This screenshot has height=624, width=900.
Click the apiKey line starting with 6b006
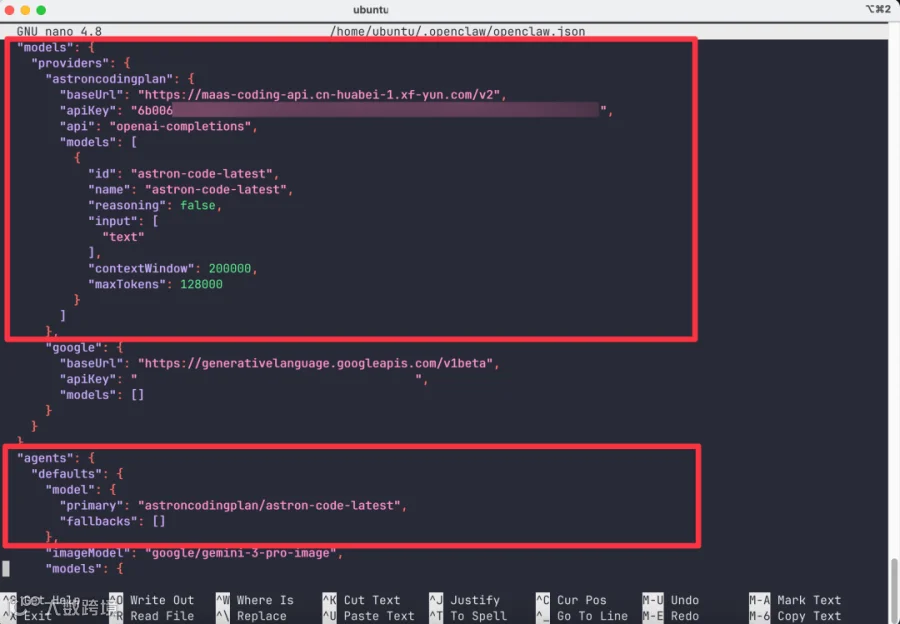coord(336,110)
